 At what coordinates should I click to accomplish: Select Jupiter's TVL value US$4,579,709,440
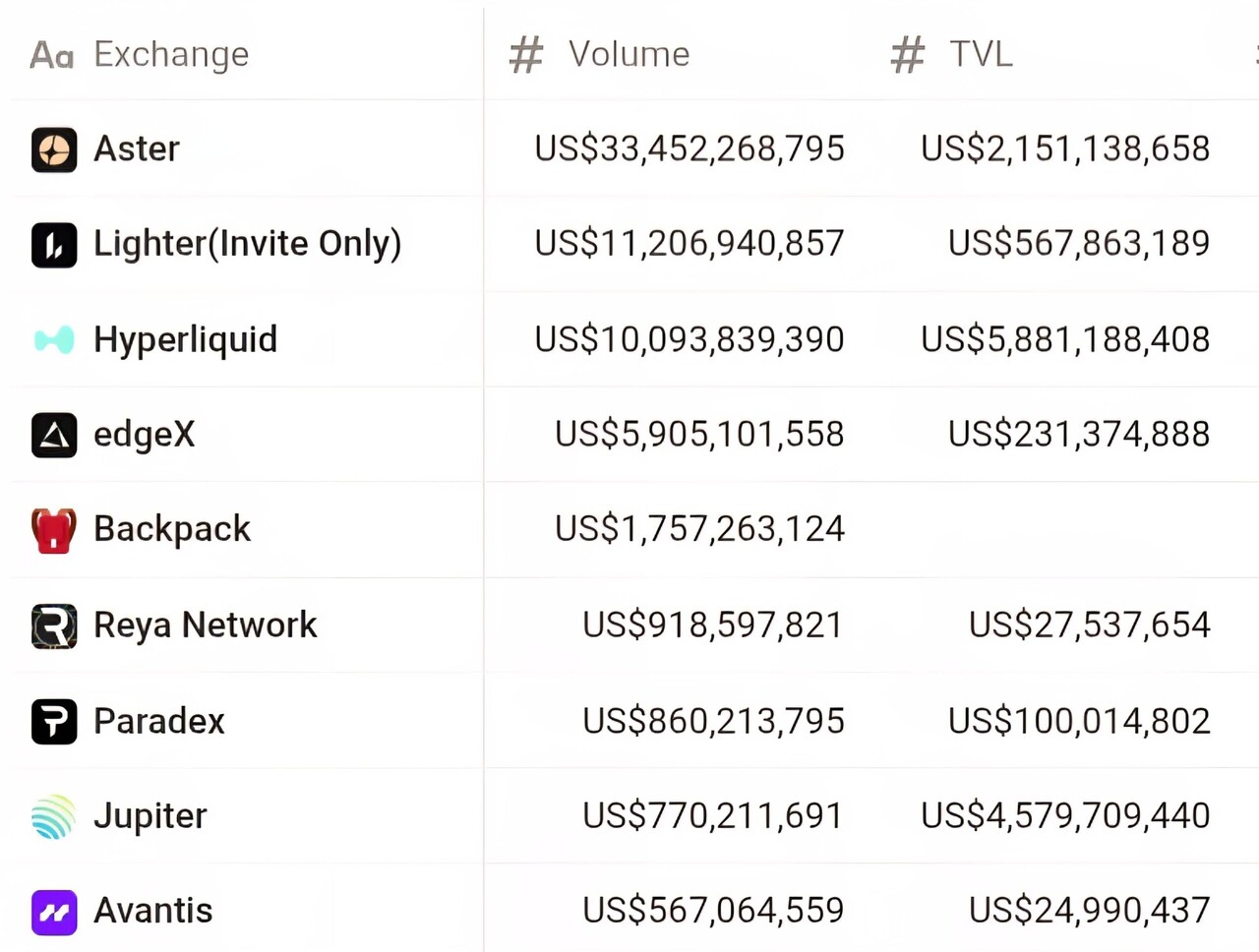point(1064,815)
